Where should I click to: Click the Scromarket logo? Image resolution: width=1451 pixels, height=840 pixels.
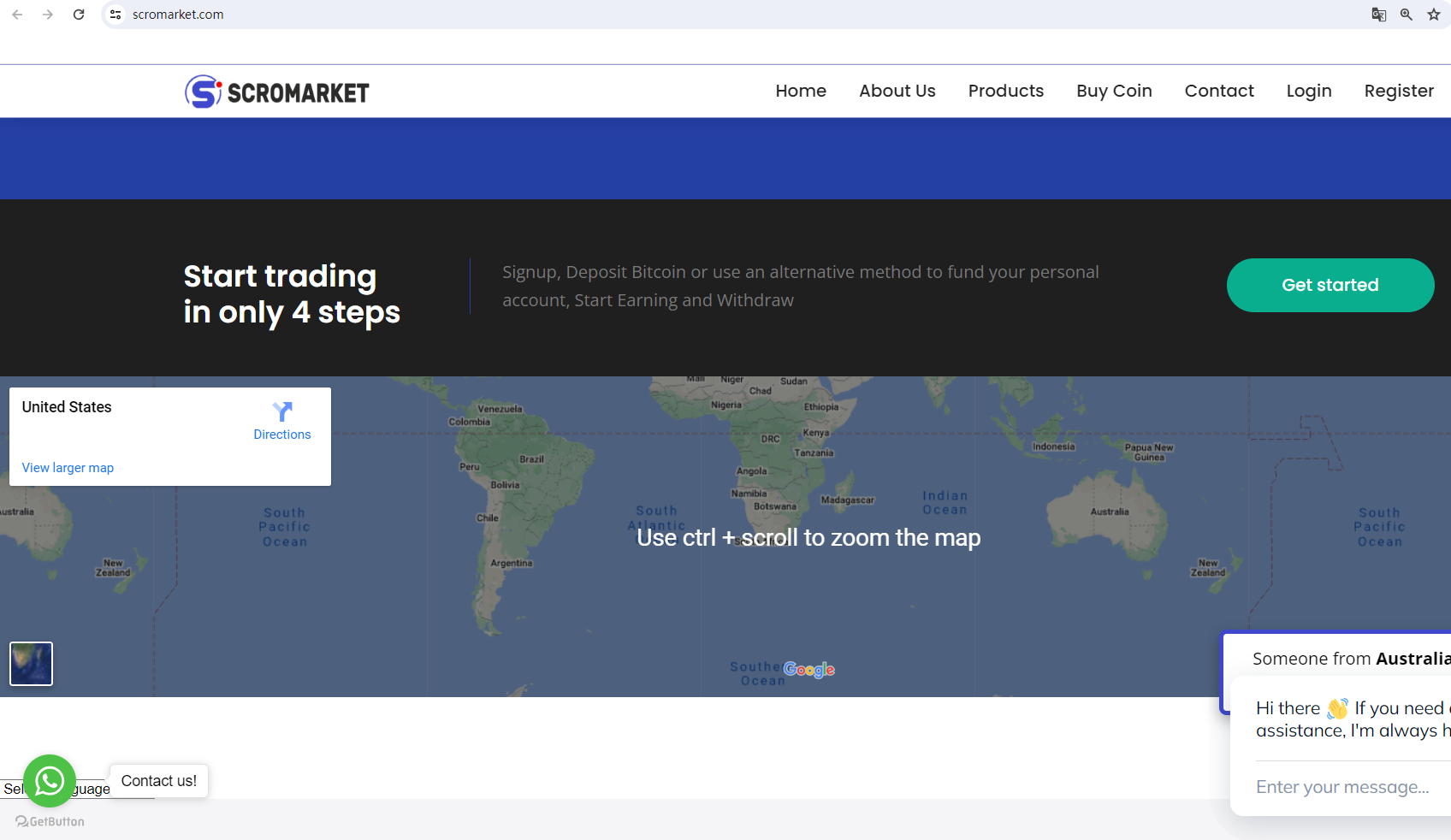(277, 92)
